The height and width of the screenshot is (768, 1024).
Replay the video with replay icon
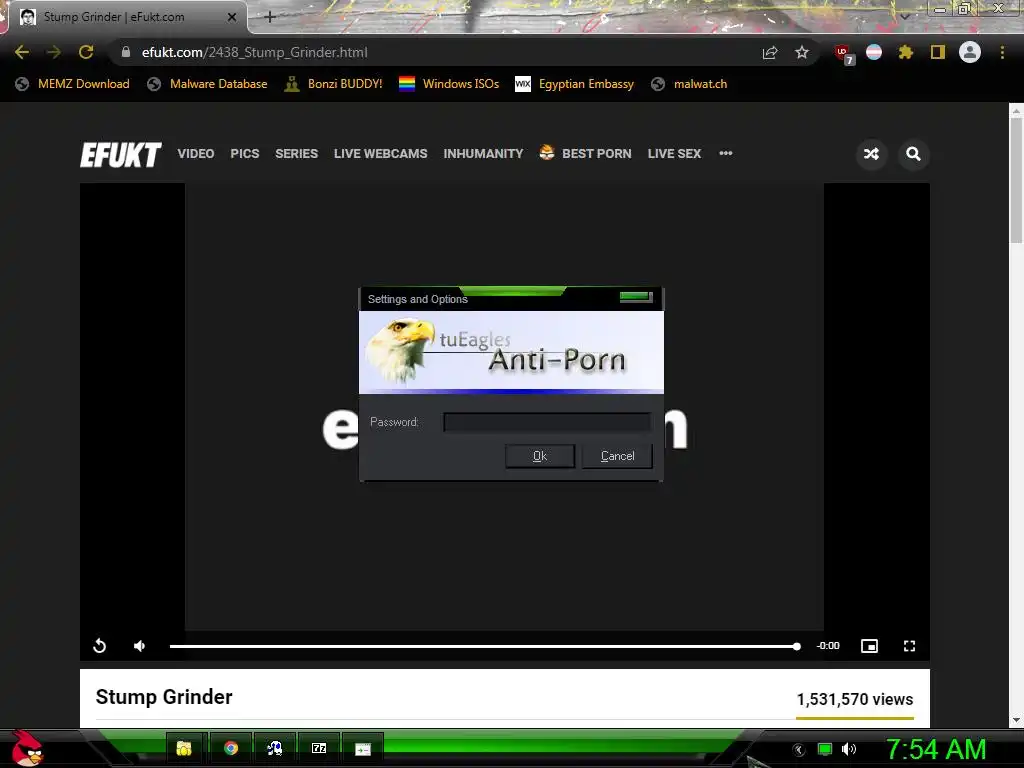tap(99, 646)
